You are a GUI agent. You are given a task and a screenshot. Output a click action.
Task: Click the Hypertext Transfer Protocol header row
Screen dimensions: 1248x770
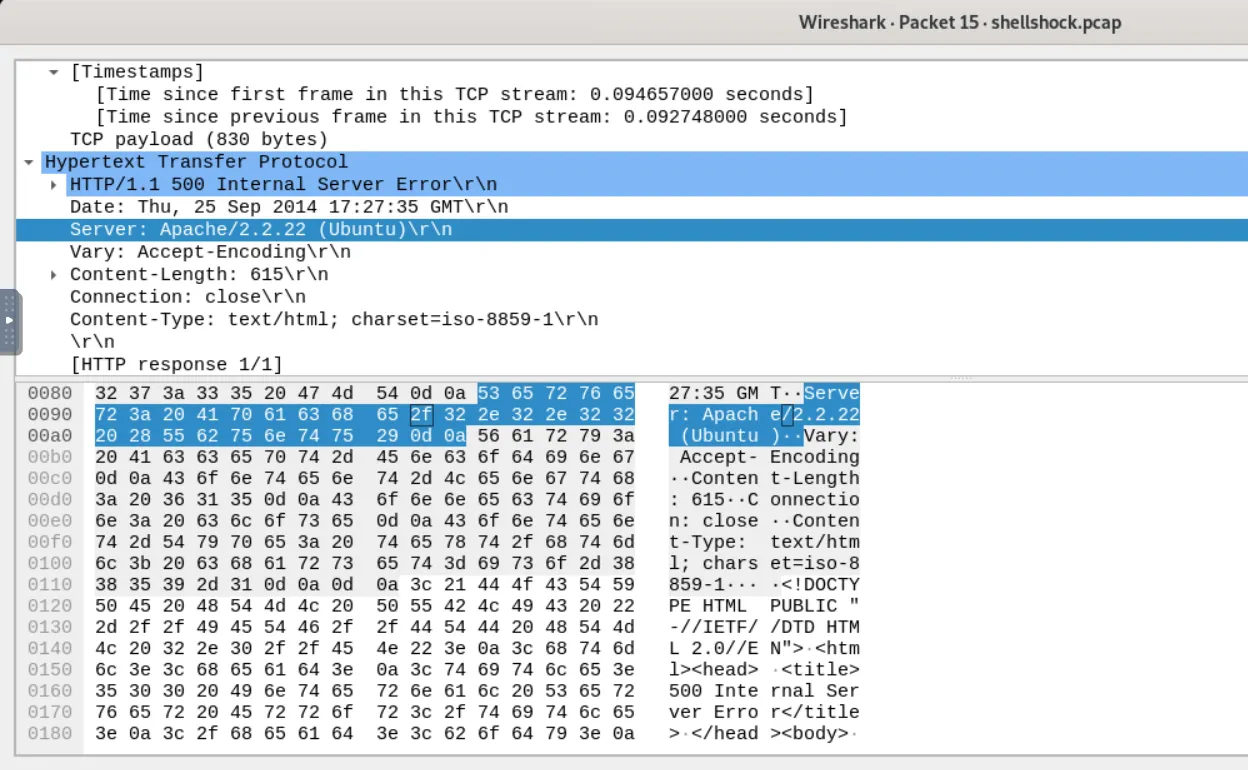point(196,162)
